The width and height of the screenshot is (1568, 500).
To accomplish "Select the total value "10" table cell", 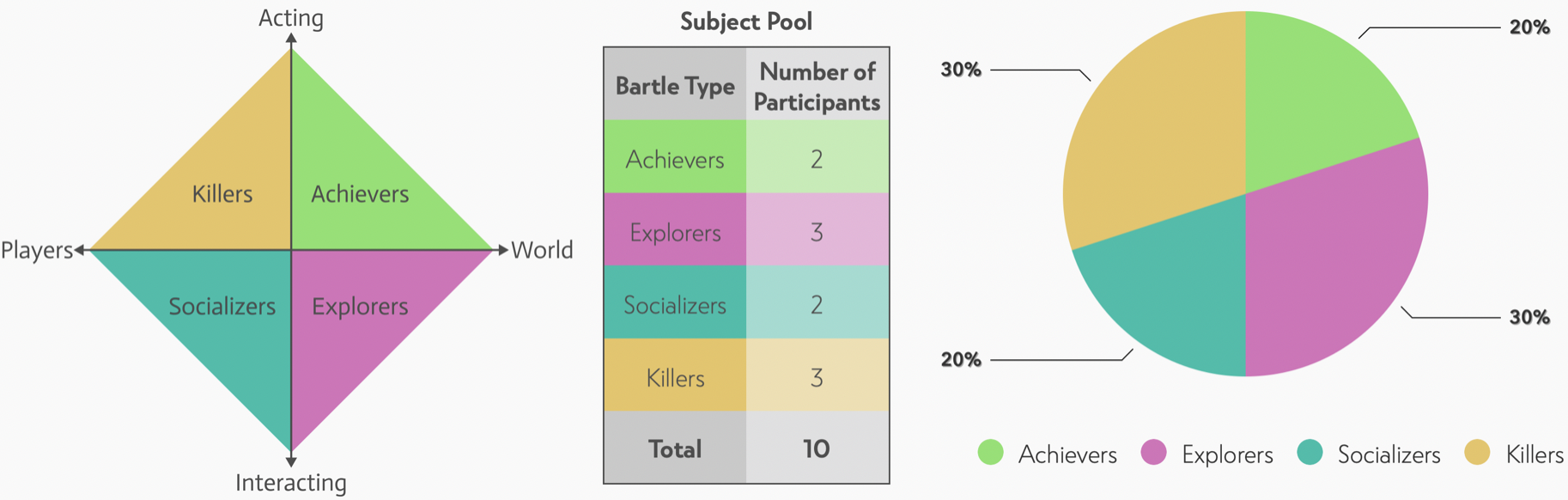I will coord(817,448).
